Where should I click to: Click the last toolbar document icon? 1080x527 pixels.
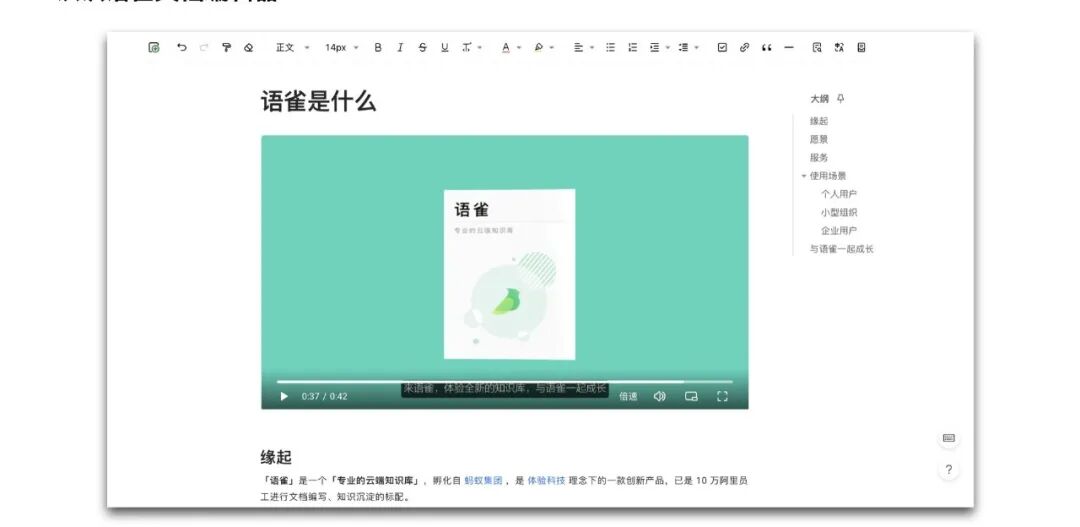click(861, 48)
